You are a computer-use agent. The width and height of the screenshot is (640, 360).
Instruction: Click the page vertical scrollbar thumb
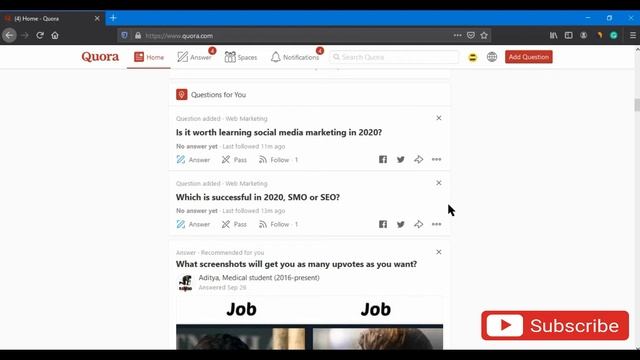[637, 104]
